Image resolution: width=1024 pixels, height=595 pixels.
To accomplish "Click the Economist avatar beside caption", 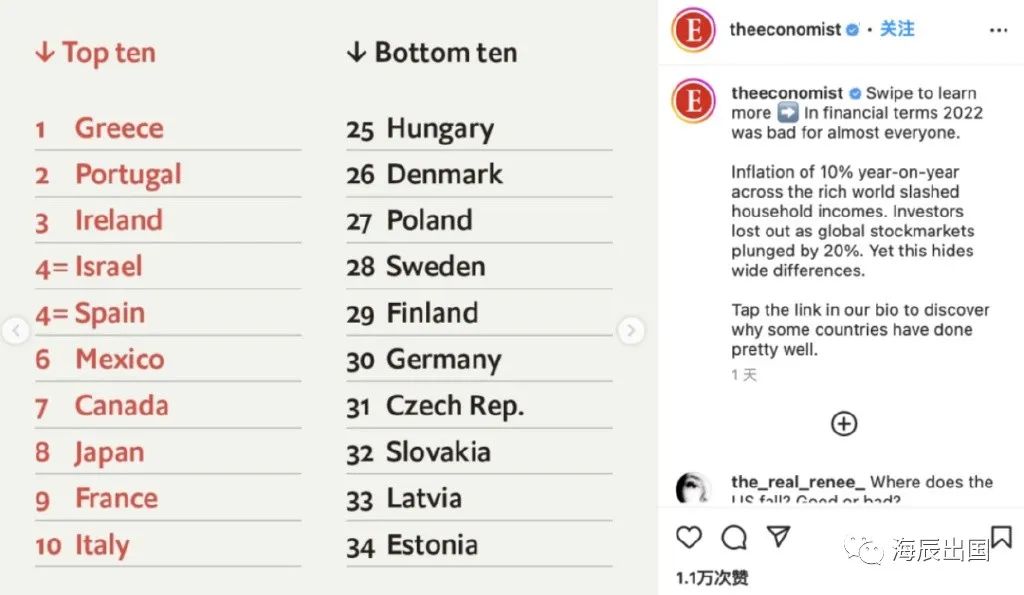I will (x=694, y=101).
